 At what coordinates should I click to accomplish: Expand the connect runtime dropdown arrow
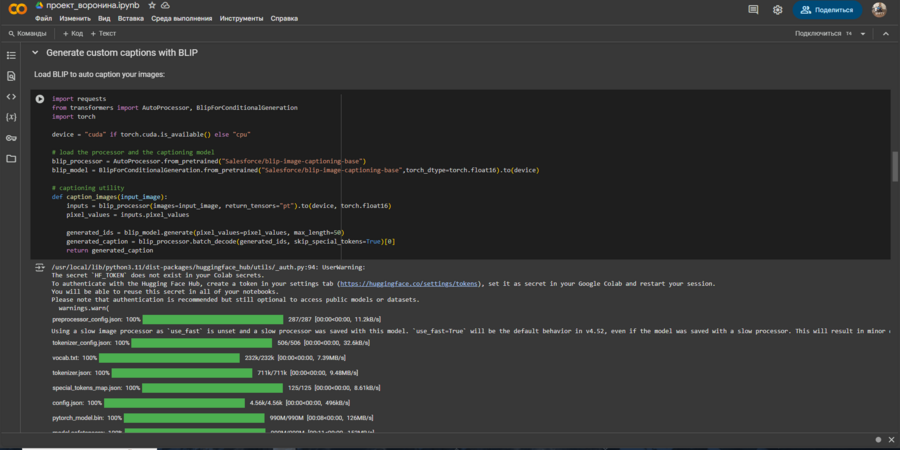coord(861,33)
